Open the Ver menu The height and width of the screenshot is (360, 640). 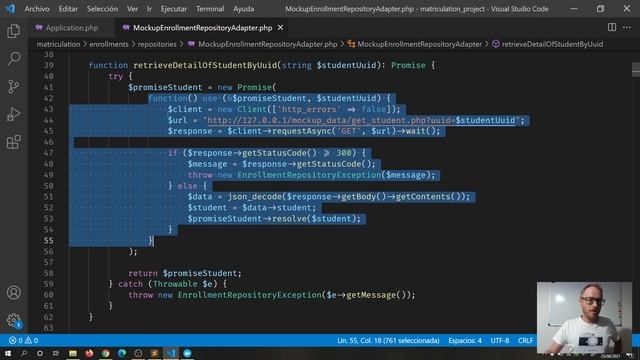click(x=132, y=9)
